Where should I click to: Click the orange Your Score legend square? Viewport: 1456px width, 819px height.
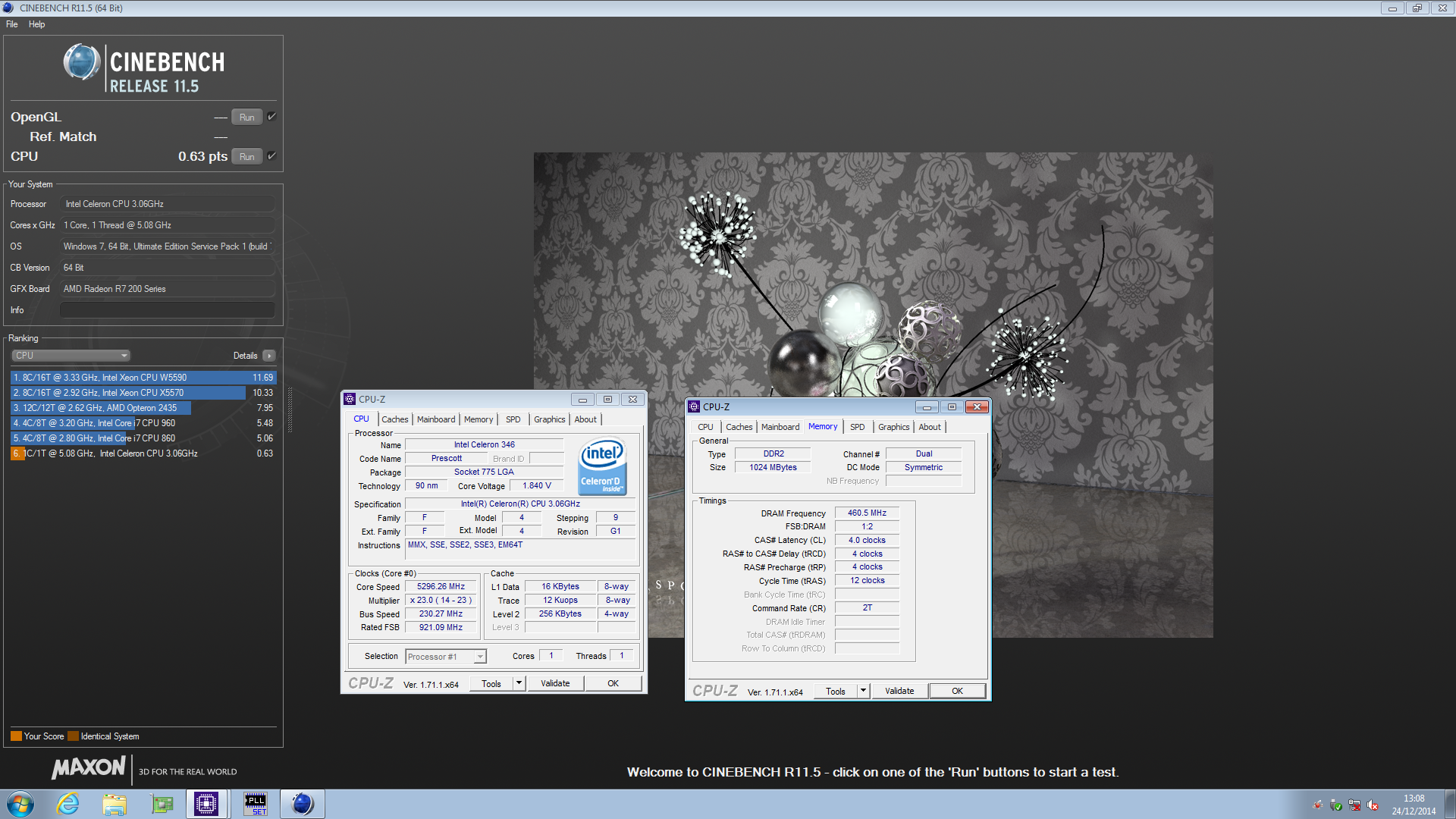[x=16, y=736]
